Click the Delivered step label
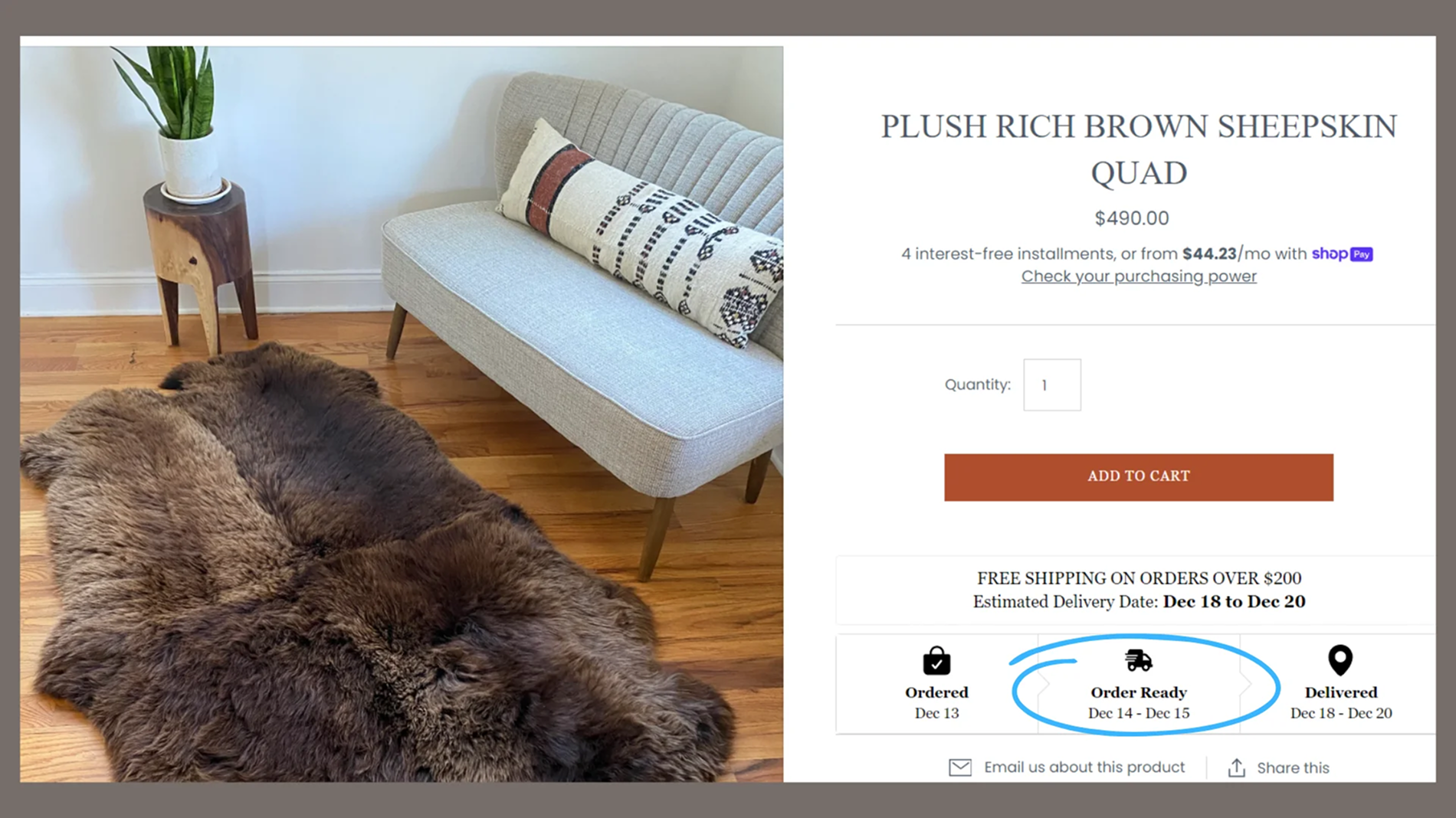Screen dimensions: 1456x818 pos(1341,692)
